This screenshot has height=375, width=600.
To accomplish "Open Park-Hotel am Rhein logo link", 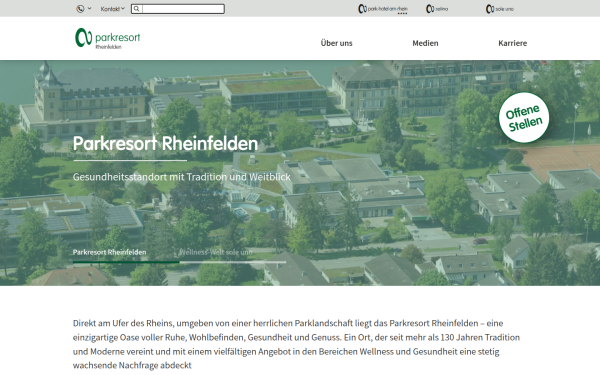I will 383,9.
